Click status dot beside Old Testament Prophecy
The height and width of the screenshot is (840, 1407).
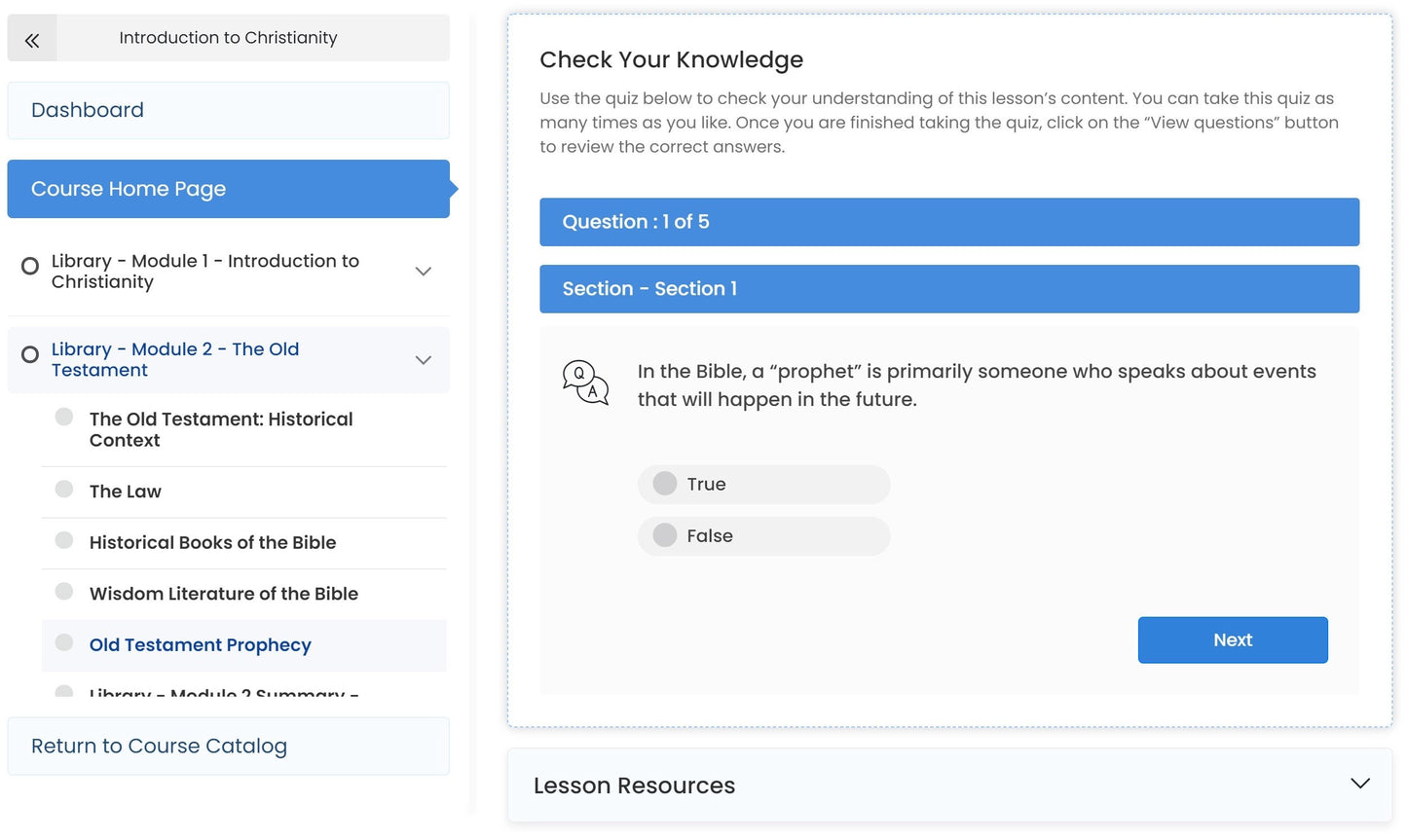coord(64,642)
